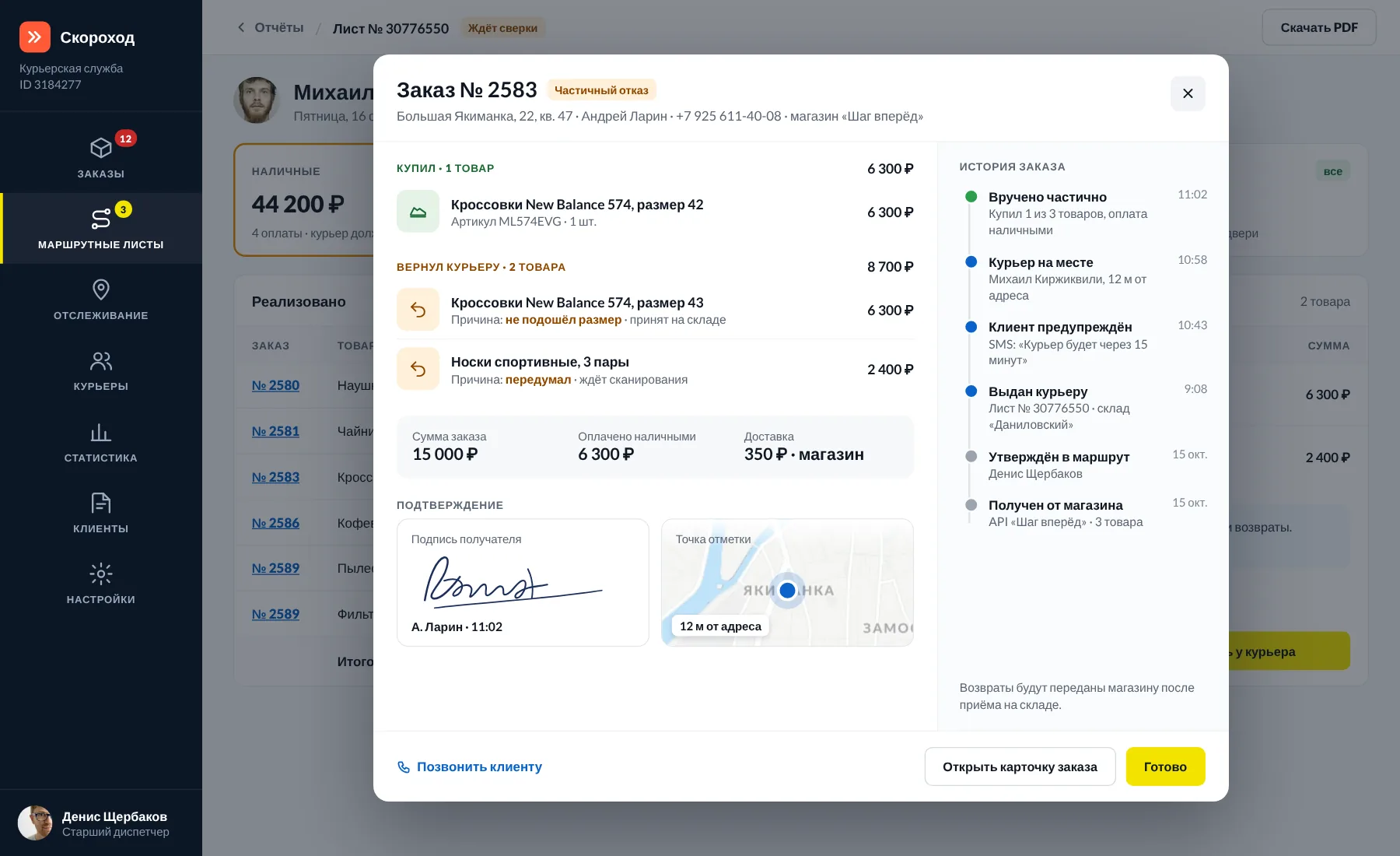Open the Заказы section in sidebar

point(101,157)
